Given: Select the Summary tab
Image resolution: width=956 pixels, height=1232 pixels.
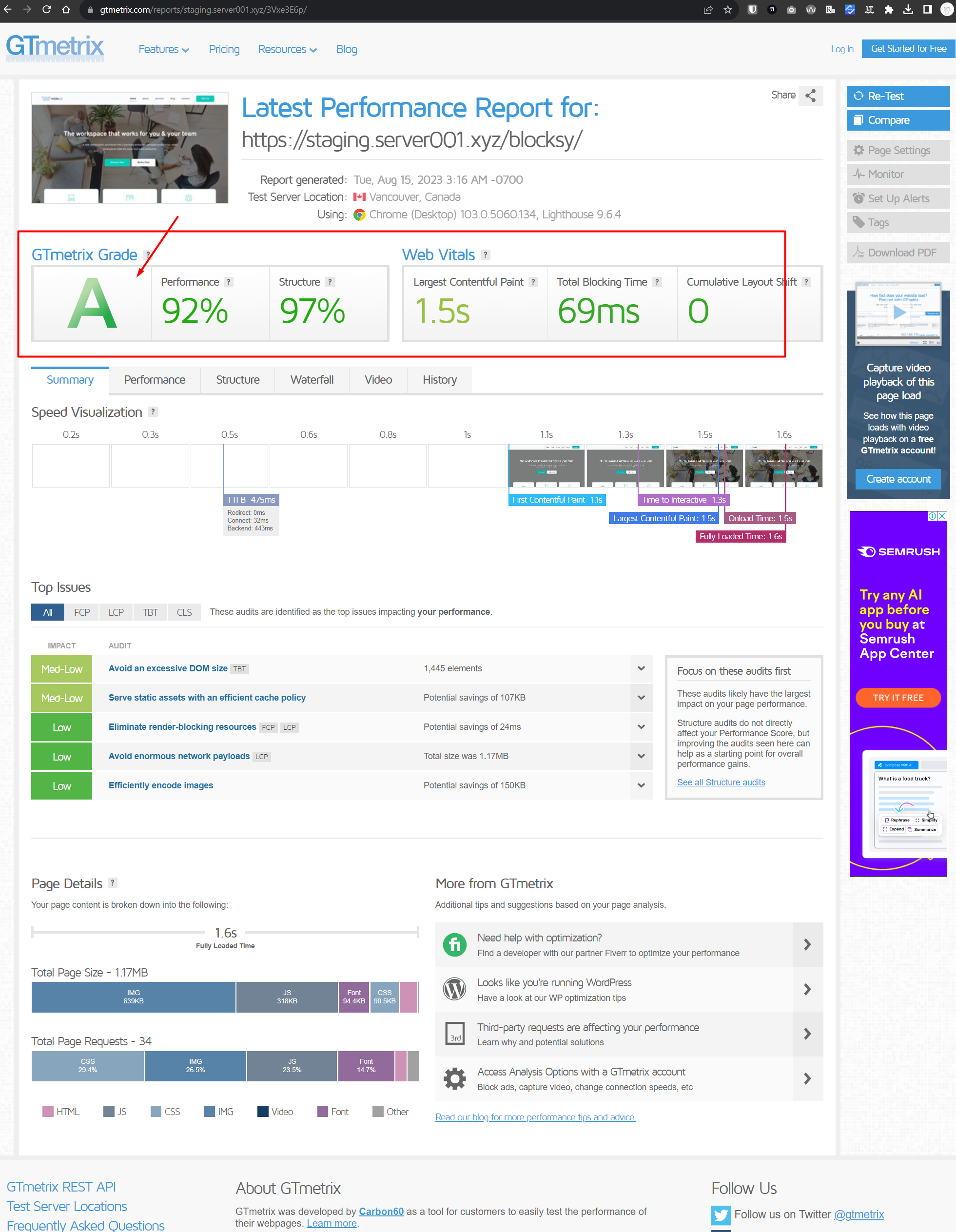Looking at the screenshot, I should pyautogui.click(x=70, y=380).
